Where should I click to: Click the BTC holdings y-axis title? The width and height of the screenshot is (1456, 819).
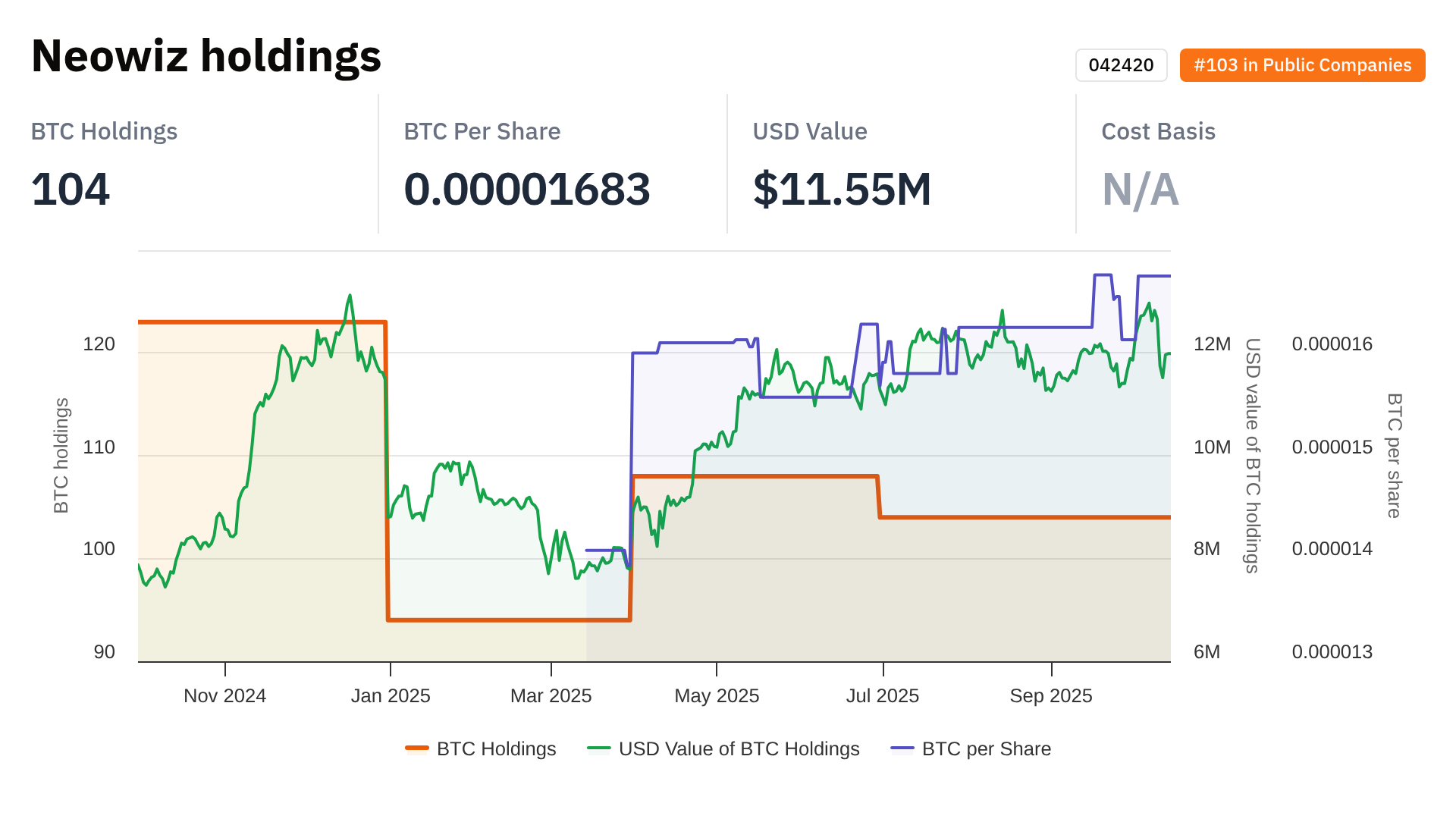pyautogui.click(x=61, y=456)
